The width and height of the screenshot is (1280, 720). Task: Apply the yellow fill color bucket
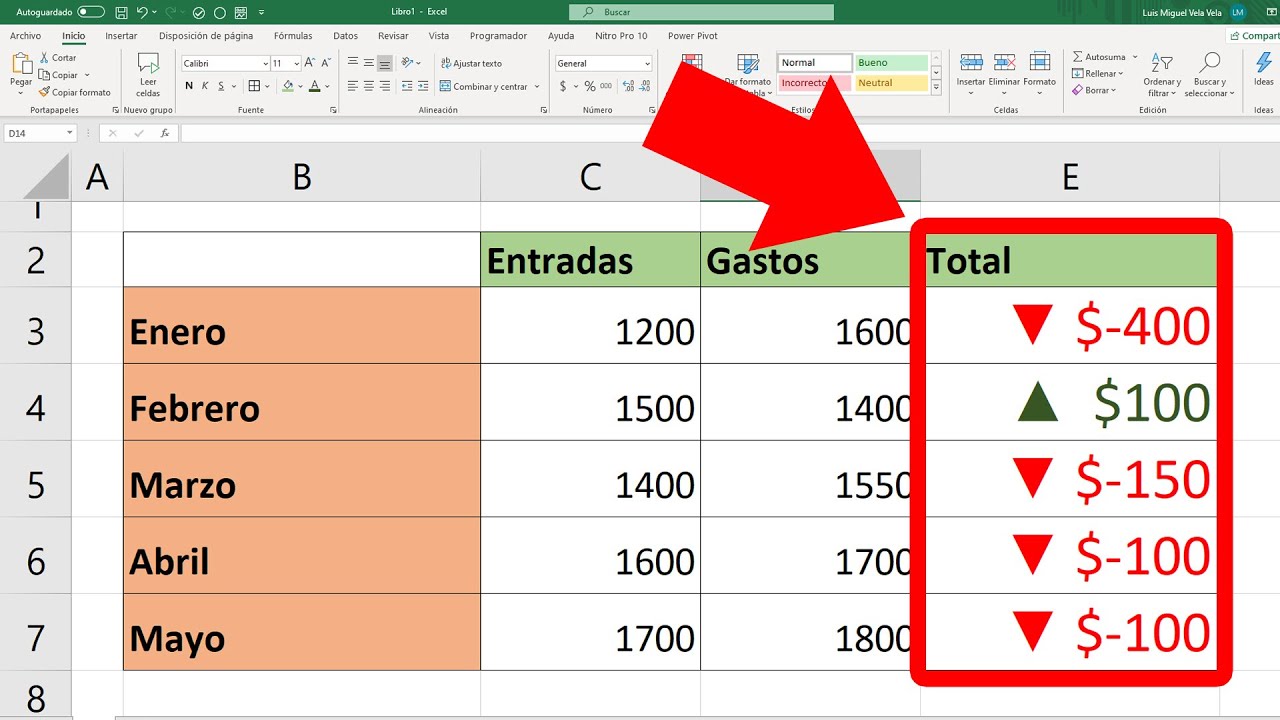pyautogui.click(x=287, y=86)
